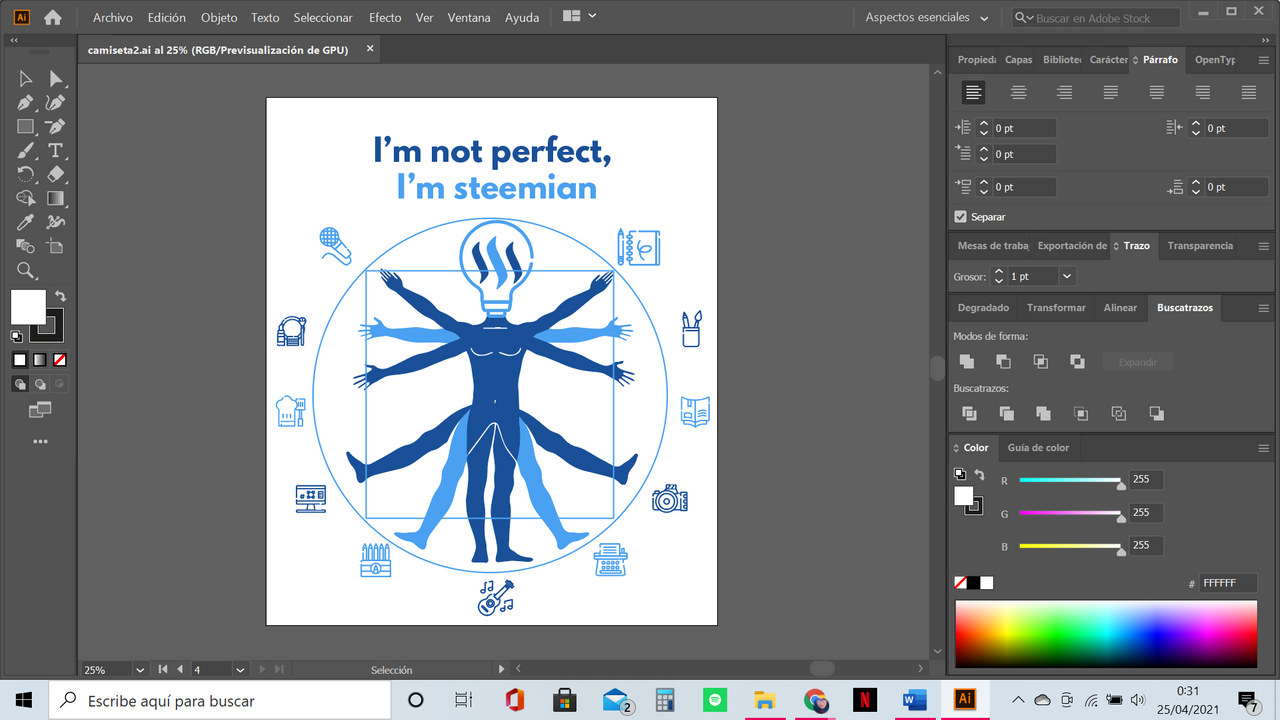Apply Minus Front shape mode

coord(1004,362)
